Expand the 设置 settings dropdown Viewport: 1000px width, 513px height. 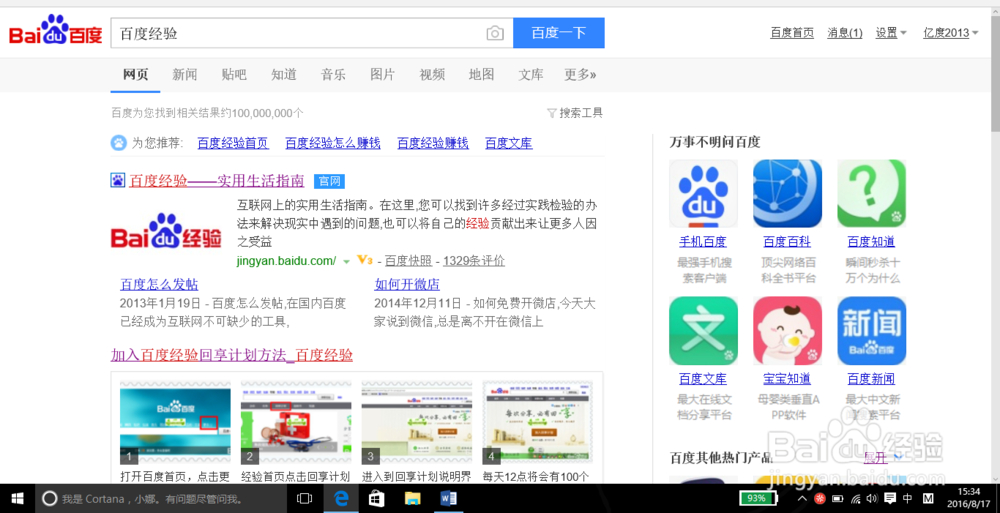pyautogui.click(x=891, y=33)
